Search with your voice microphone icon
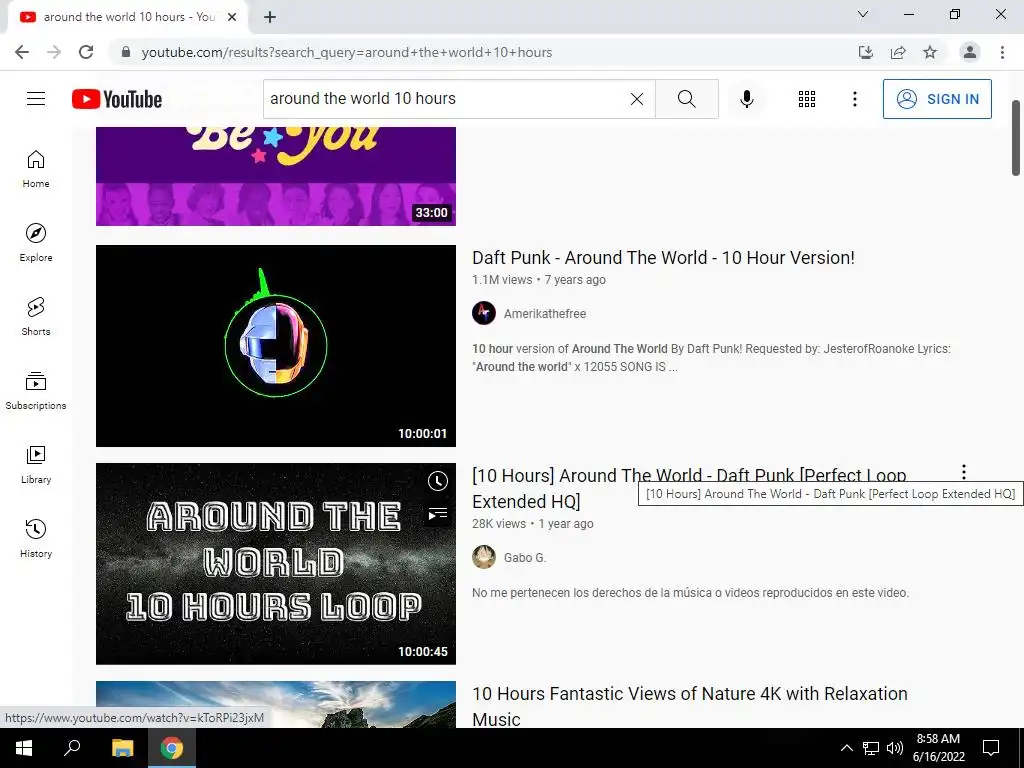Screen dimensions: 1024x768 [747, 99]
